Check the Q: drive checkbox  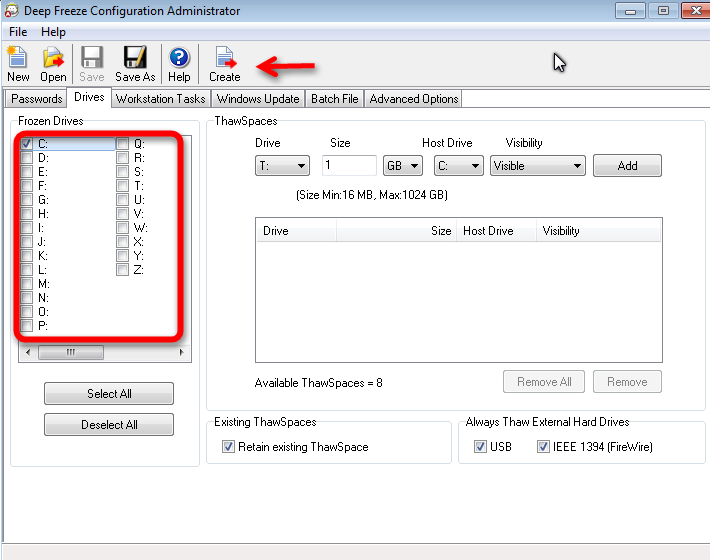click(122, 144)
